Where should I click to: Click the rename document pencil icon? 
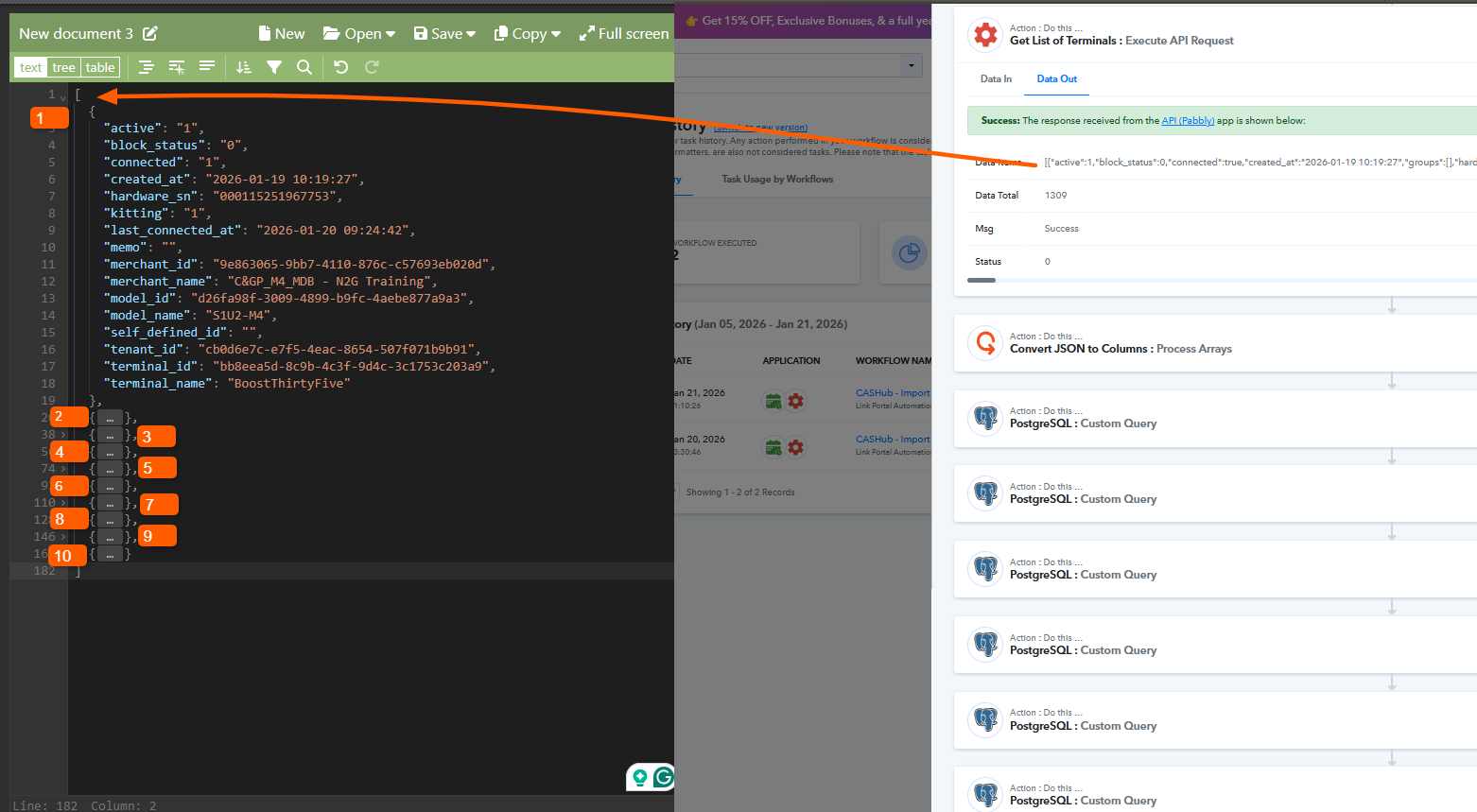click(x=150, y=34)
